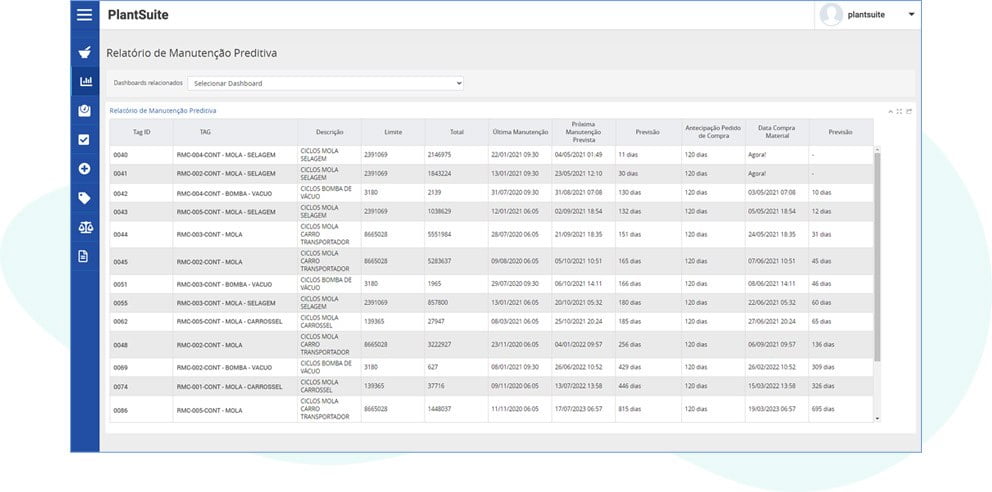This screenshot has width=992, height=492.
Task: Open the tag icon in sidebar
Action: (x=84, y=198)
